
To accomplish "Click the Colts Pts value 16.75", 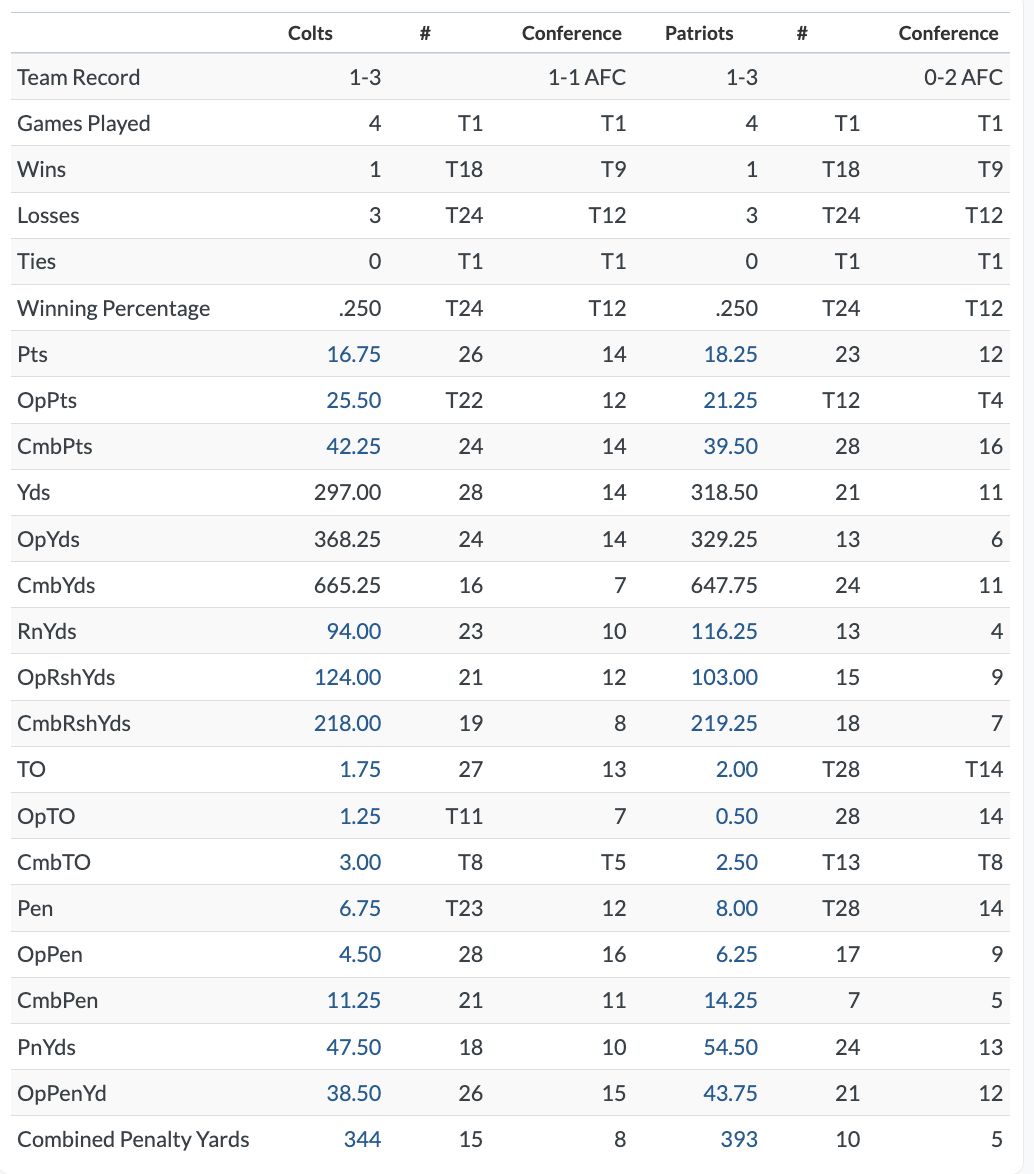I will pyautogui.click(x=353, y=354).
